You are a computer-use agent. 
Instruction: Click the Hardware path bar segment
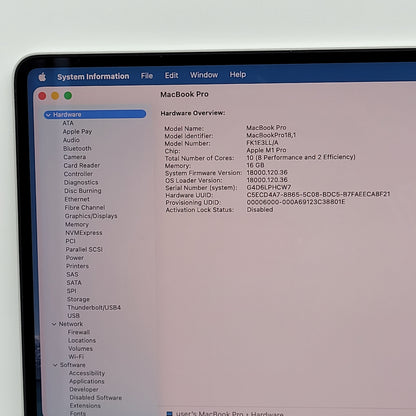[x=267, y=414]
